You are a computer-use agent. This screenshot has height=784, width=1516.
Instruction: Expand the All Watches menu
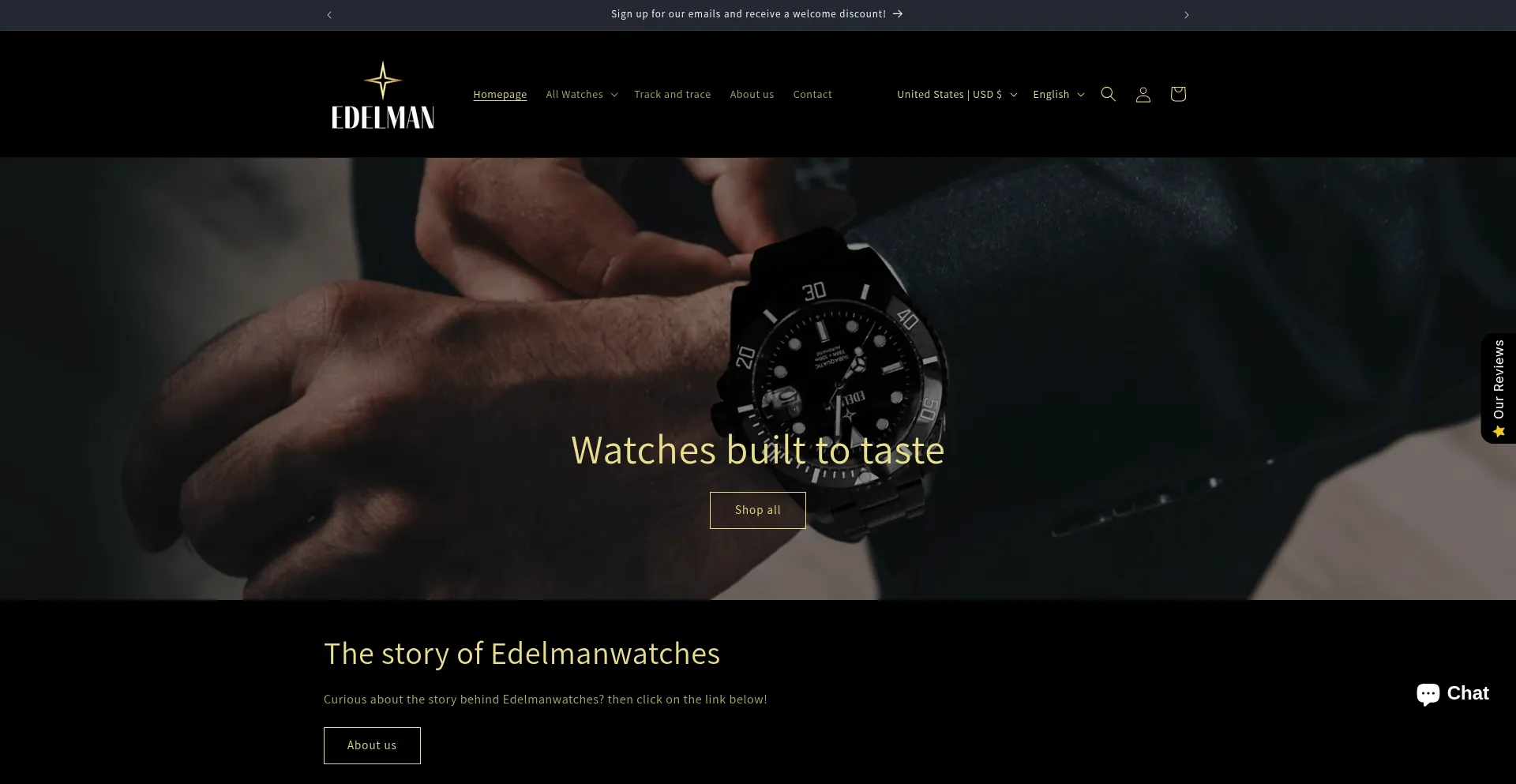point(582,94)
